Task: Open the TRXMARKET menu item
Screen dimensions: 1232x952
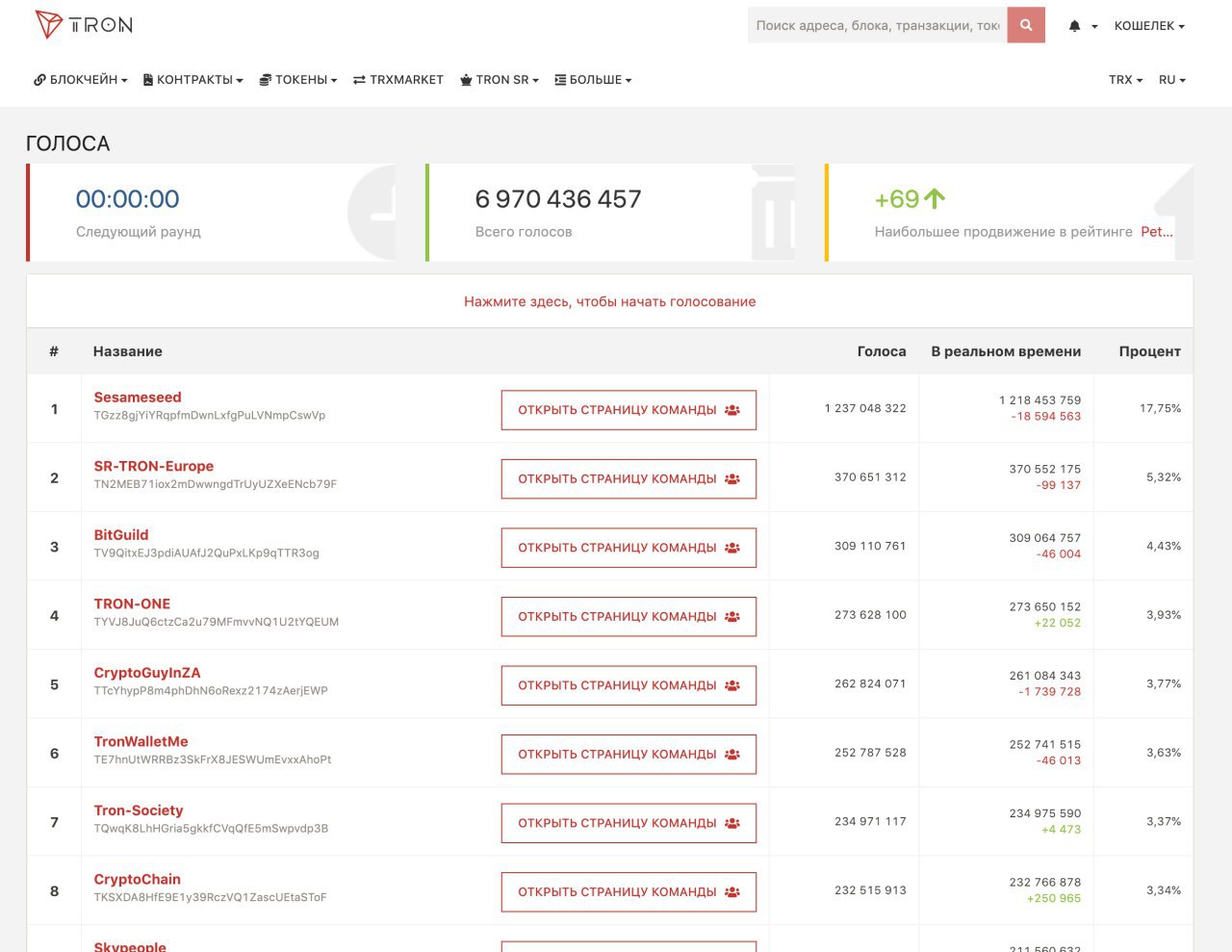Action: [x=398, y=80]
